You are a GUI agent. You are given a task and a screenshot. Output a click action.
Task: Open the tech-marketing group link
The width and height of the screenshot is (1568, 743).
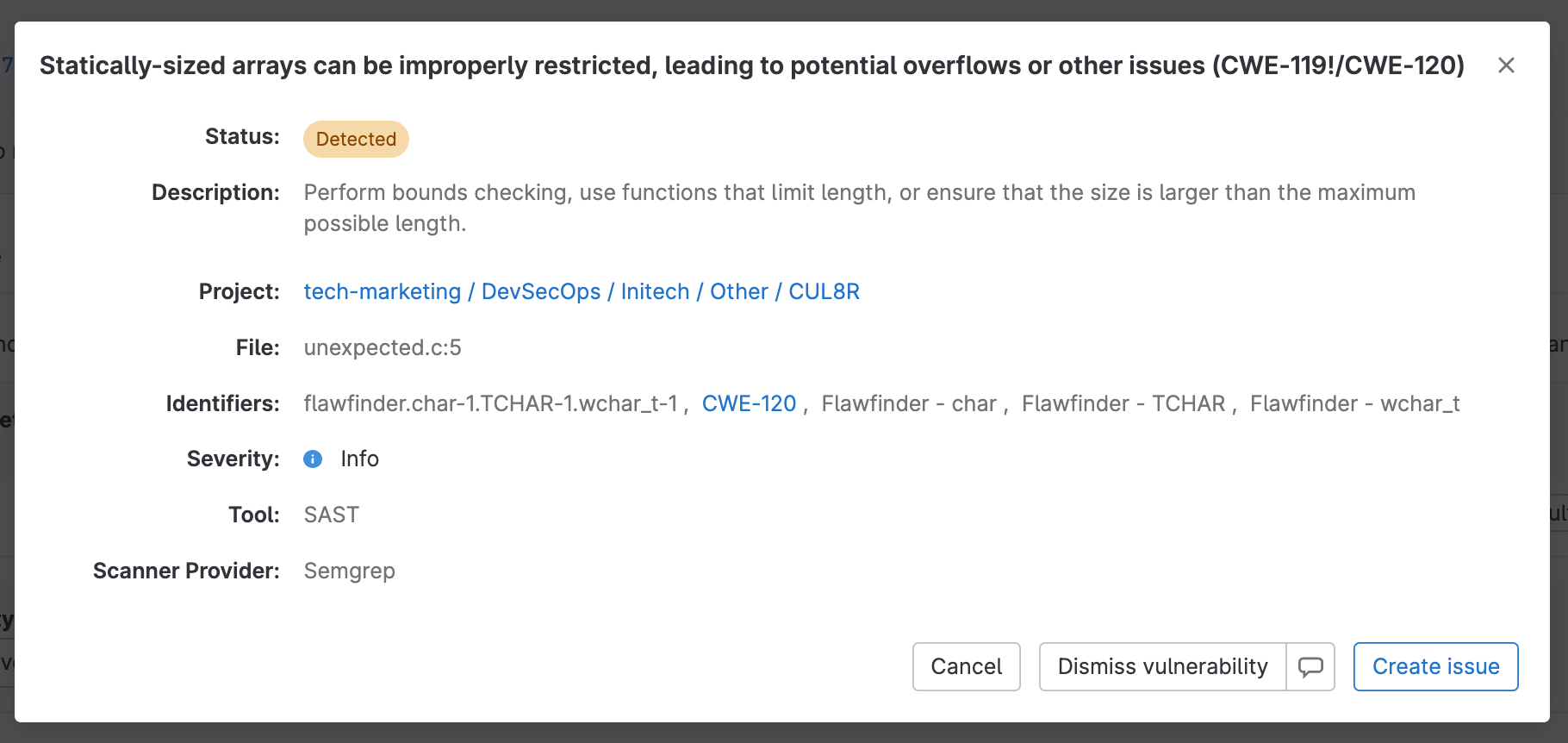383,291
